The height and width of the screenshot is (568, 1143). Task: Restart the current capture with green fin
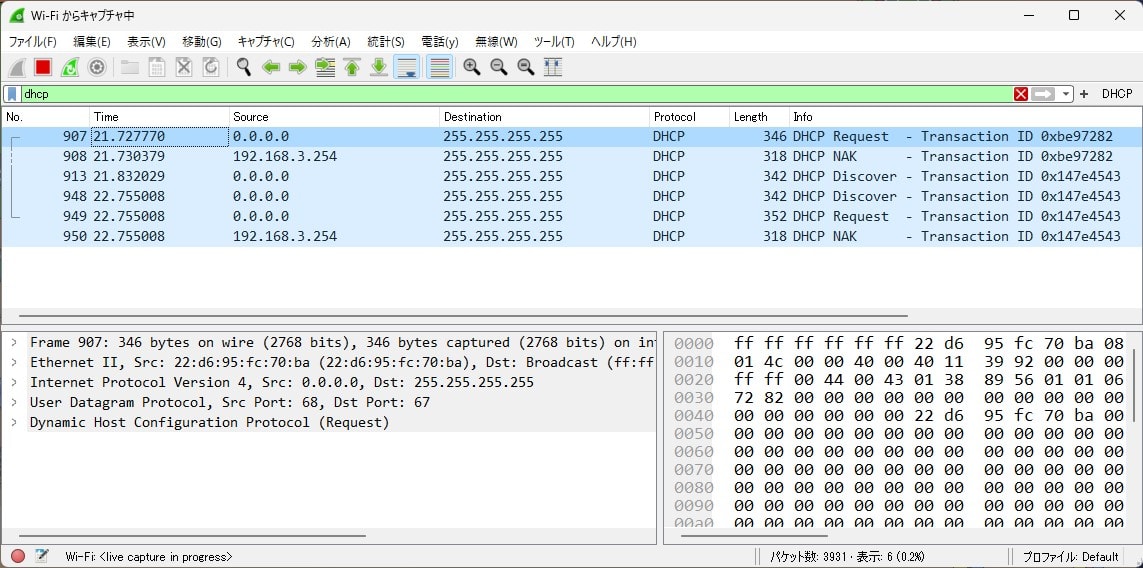[x=70, y=68]
